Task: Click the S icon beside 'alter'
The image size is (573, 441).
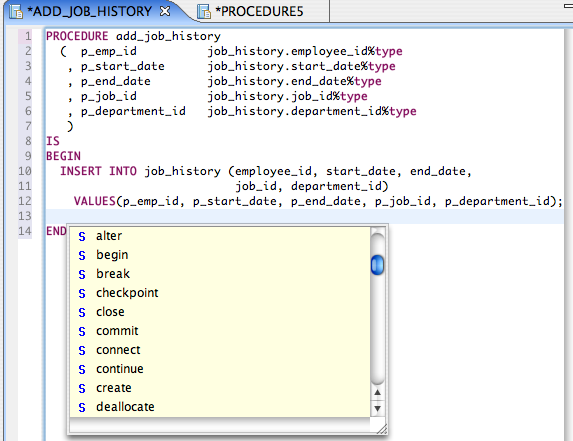Action: (82, 237)
